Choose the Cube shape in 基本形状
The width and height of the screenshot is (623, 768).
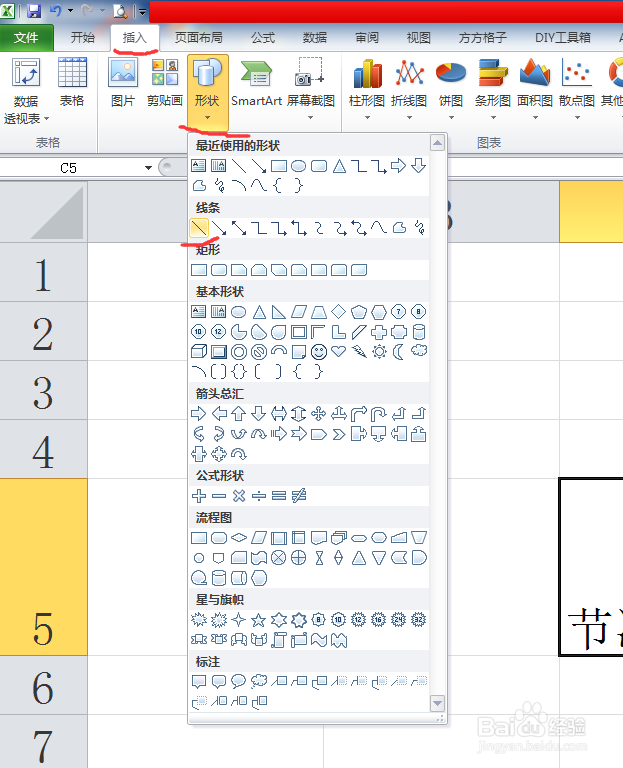[x=199, y=352]
